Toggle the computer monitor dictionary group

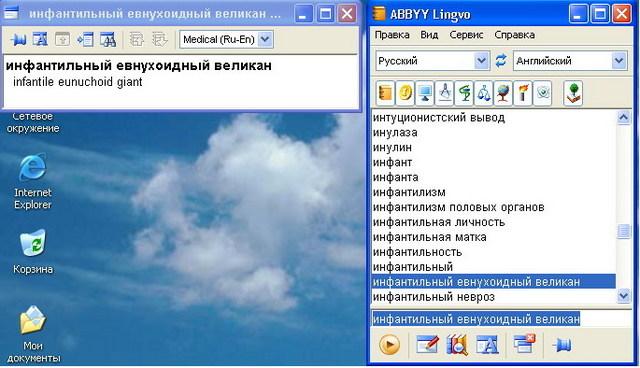pos(424,93)
